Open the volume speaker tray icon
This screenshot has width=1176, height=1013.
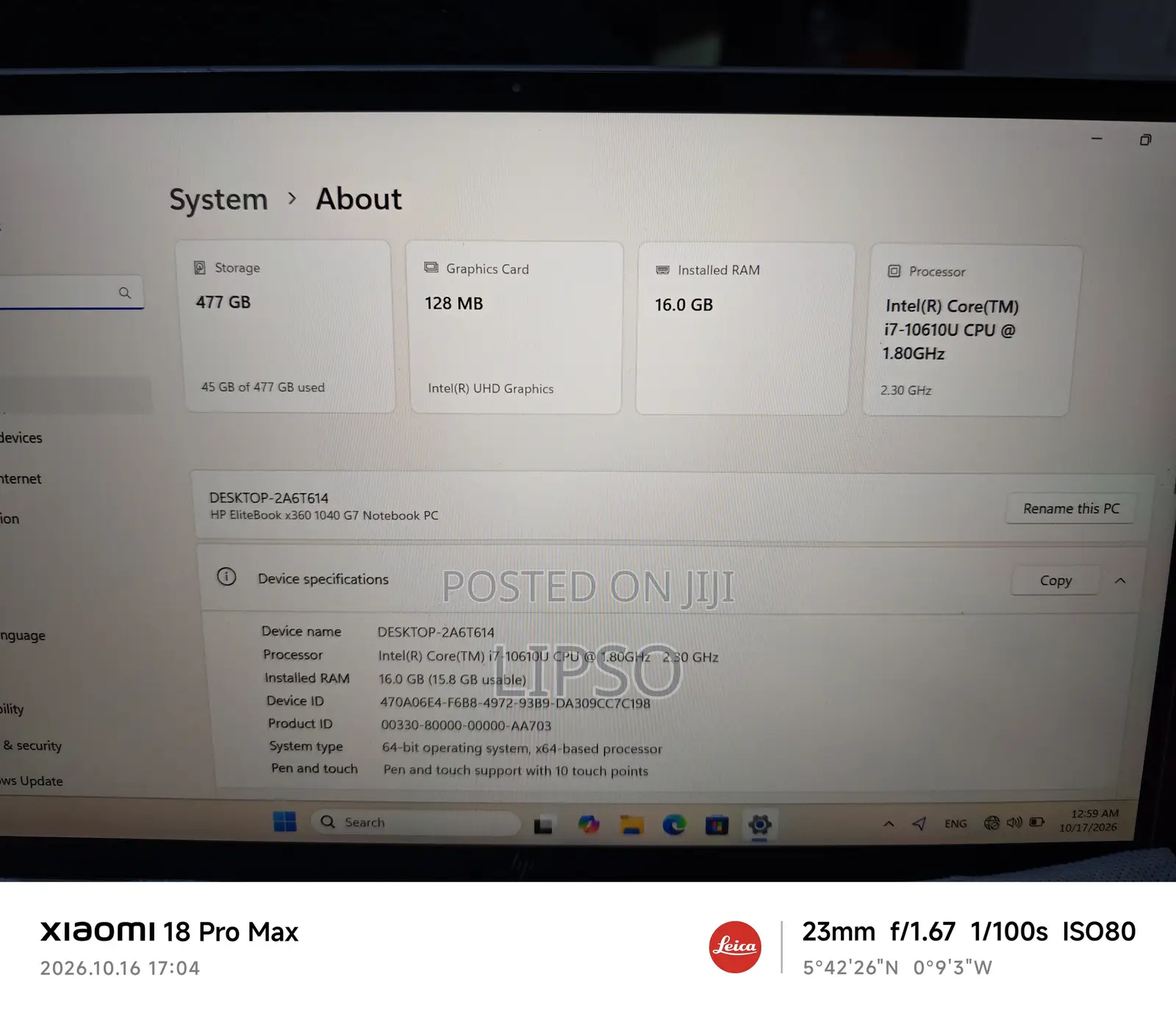(1014, 823)
